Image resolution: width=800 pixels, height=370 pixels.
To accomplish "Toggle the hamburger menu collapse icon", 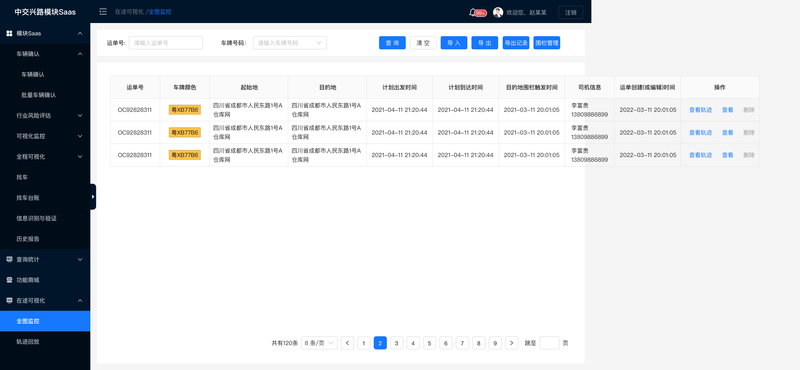I will tap(103, 12).
